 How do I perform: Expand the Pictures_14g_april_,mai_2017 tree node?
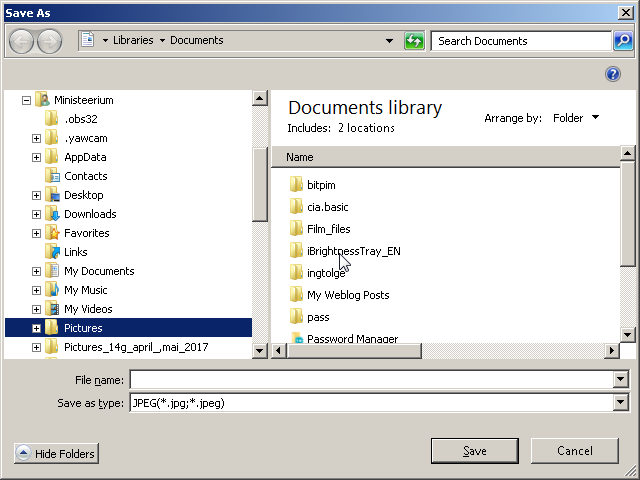point(36,347)
